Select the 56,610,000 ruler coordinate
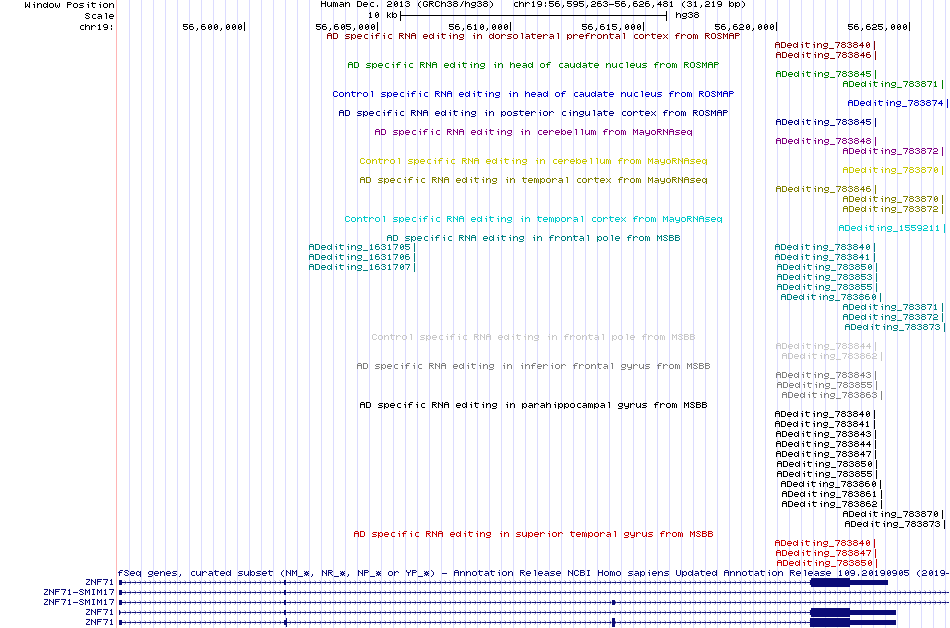950x628 pixels. [x=479, y=27]
